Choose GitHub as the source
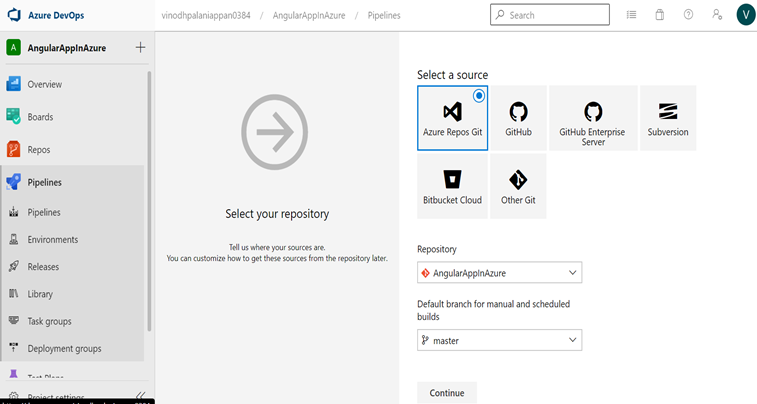This screenshot has width=757, height=404. pyautogui.click(x=518, y=118)
